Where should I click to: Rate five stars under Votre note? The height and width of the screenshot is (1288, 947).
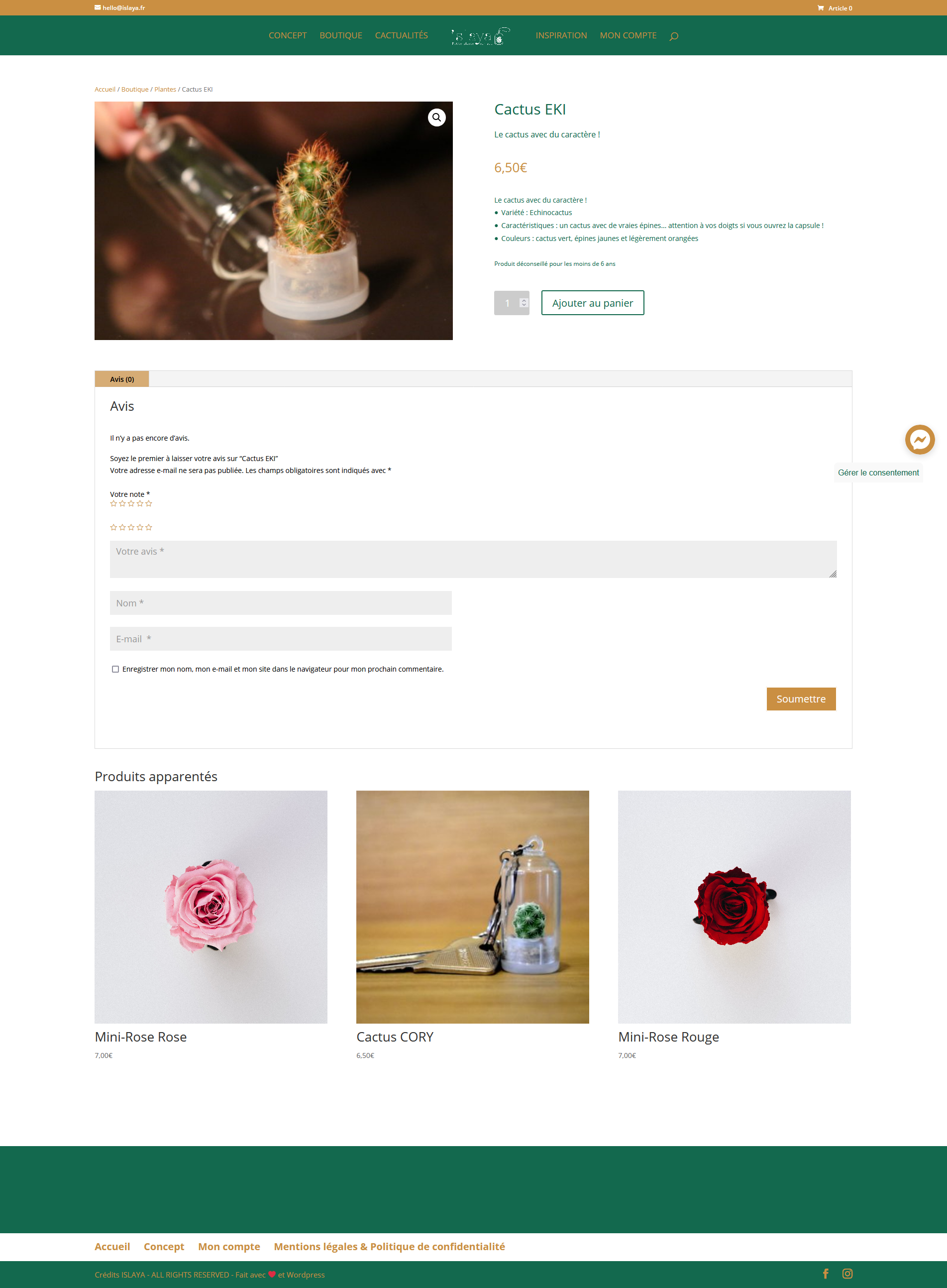pyautogui.click(x=148, y=503)
